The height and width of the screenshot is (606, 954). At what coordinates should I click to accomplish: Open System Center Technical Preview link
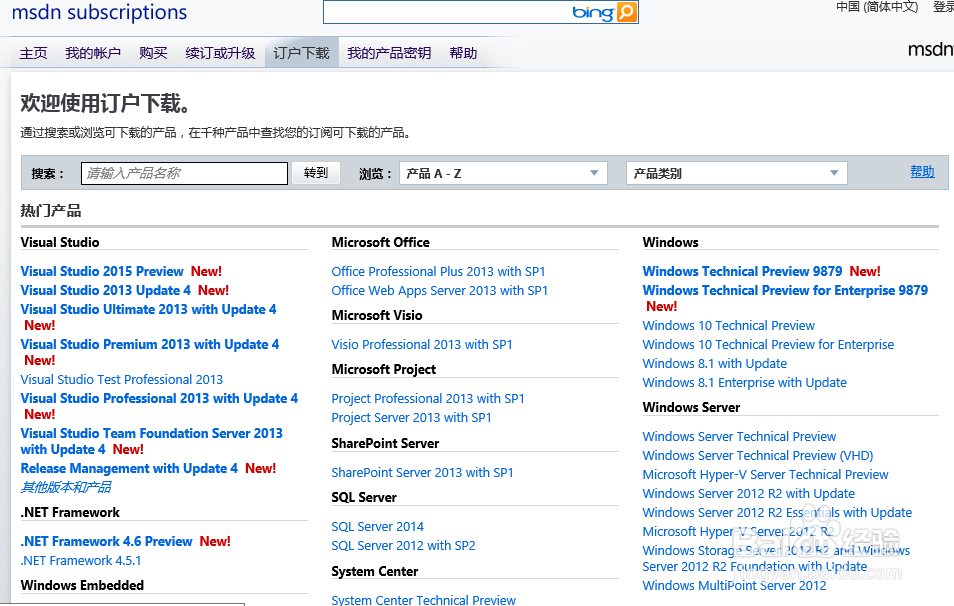tap(423, 600)
